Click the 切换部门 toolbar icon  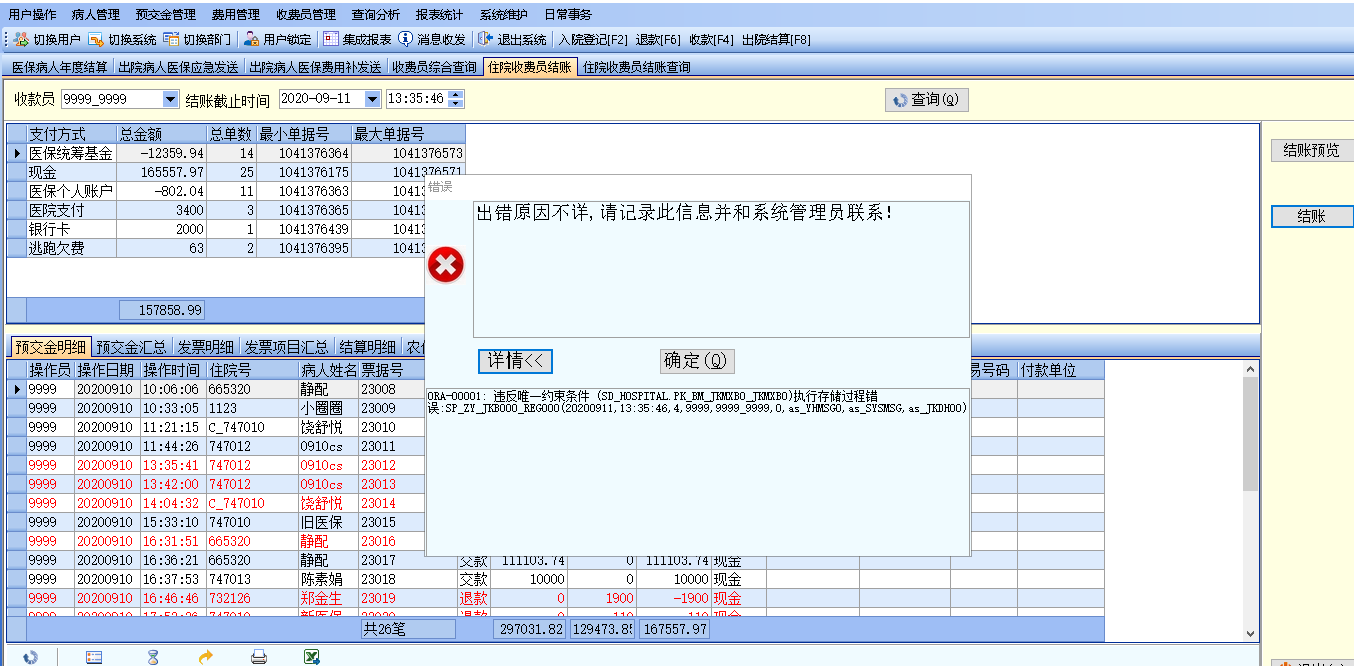pos(171,40)
